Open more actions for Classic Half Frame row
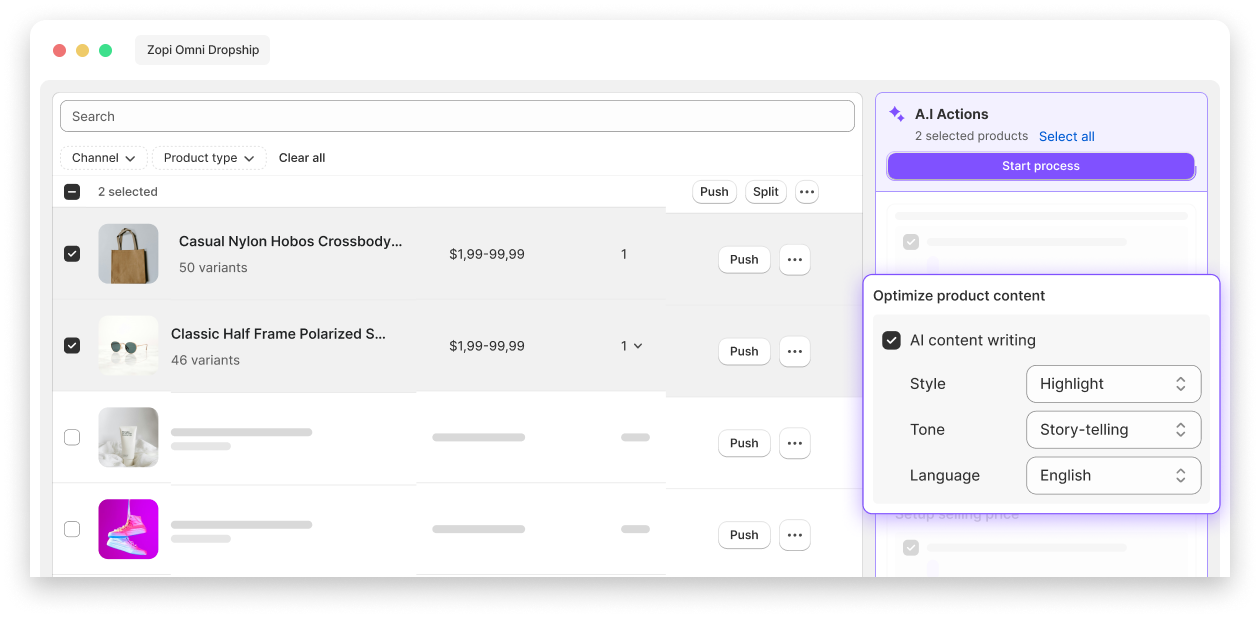The image size is (1260, 617). 795,351
